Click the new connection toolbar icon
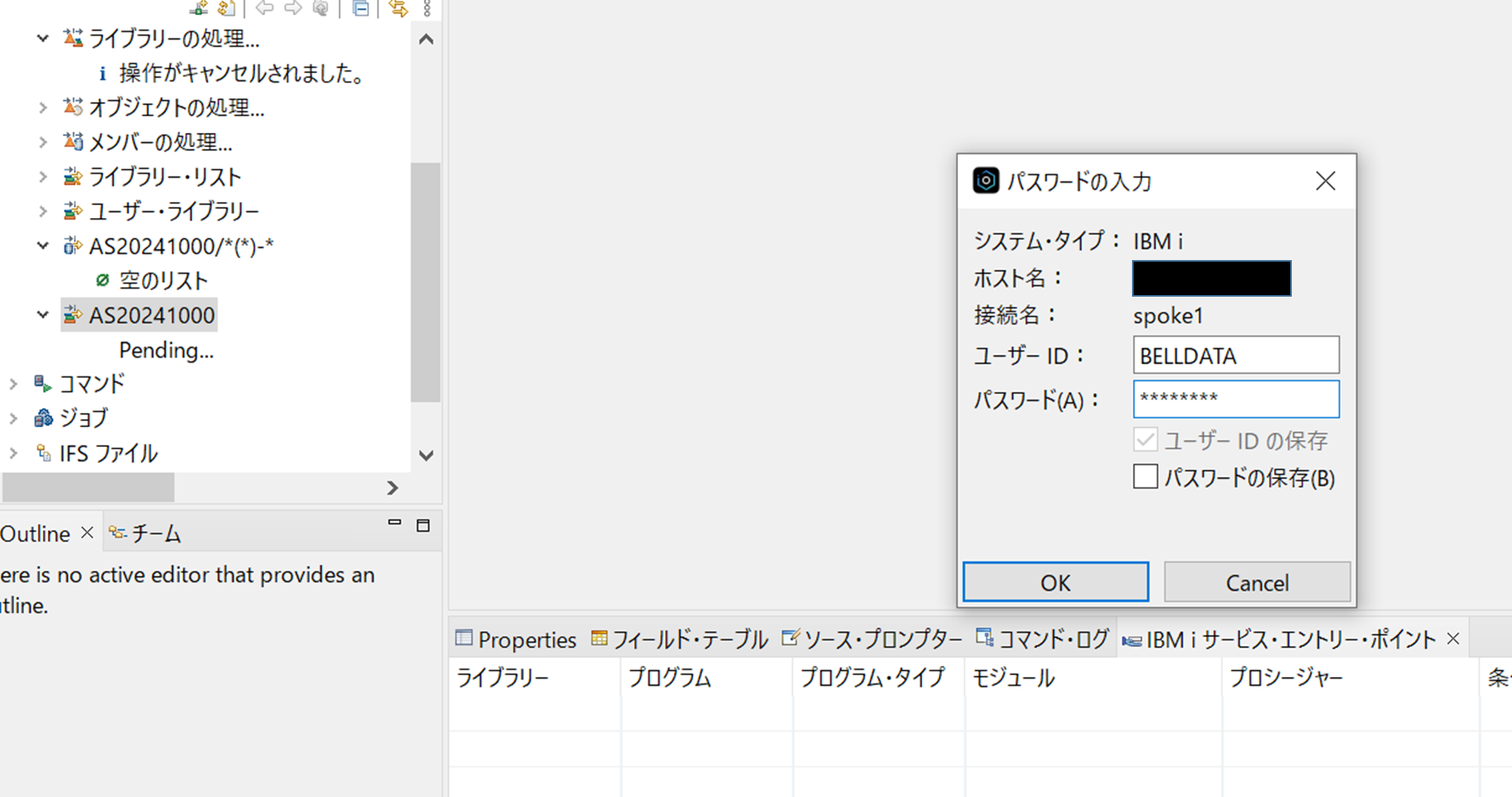1512x797 pixels. point(199,8)
